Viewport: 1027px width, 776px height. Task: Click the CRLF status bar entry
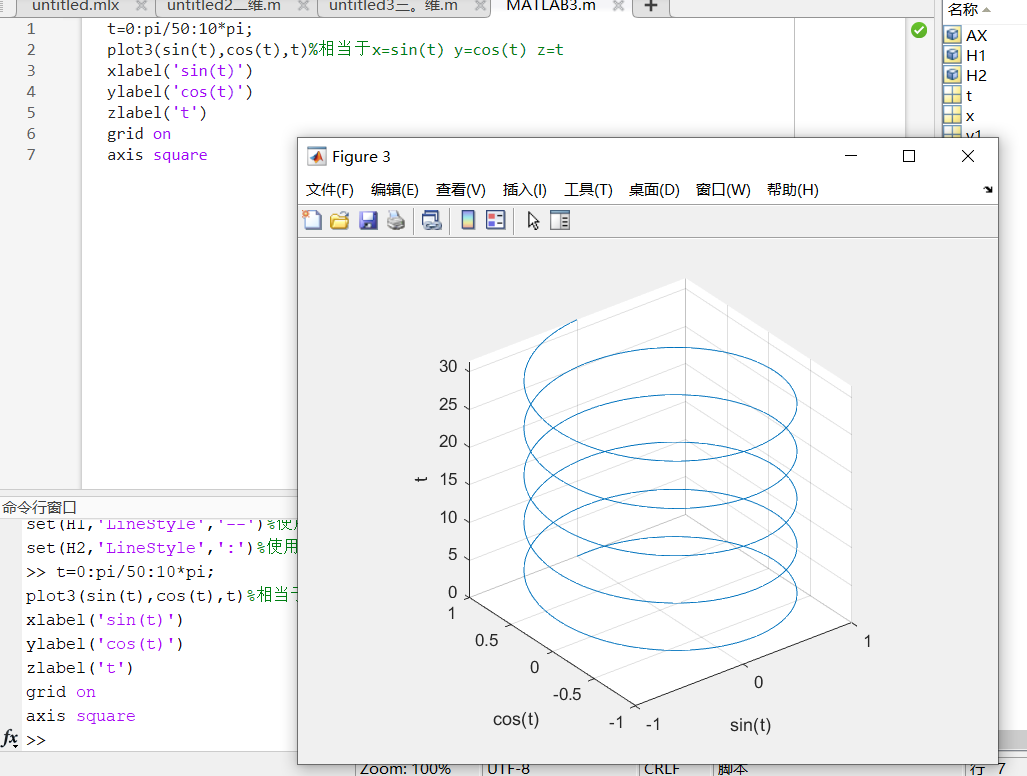(662, 769)
